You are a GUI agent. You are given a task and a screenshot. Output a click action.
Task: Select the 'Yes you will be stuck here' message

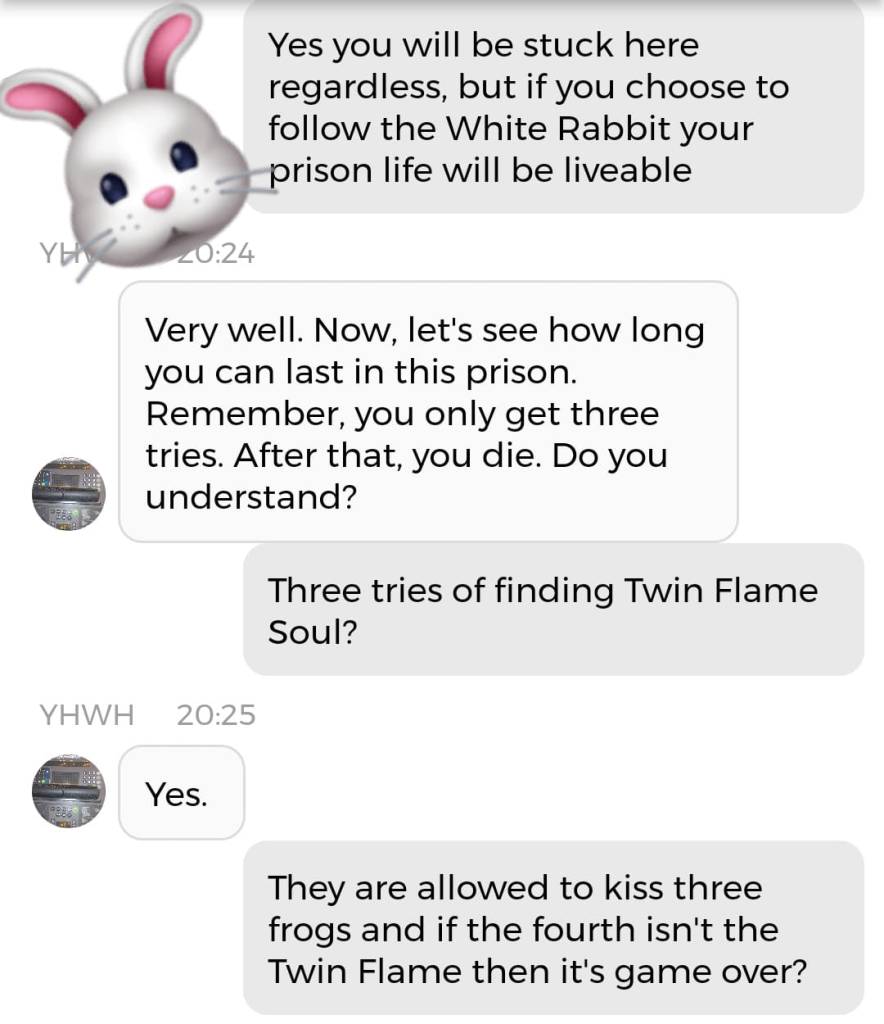coord(554,106)
